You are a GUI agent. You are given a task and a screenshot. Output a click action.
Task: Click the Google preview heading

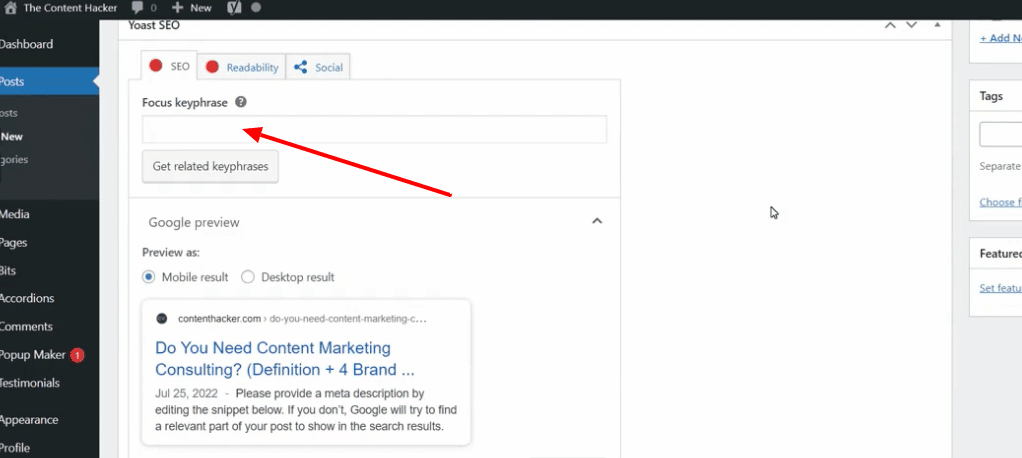[194, 222]
